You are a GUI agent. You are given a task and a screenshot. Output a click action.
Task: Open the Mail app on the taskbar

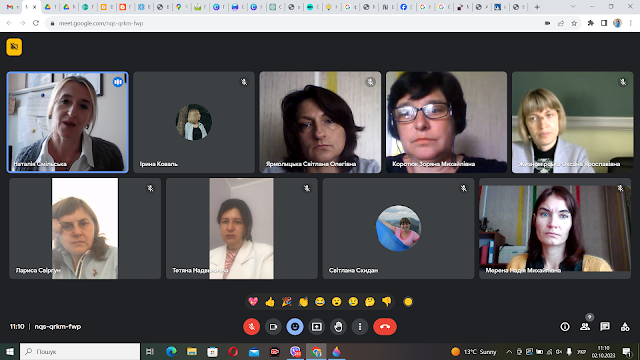pos(254,351)
